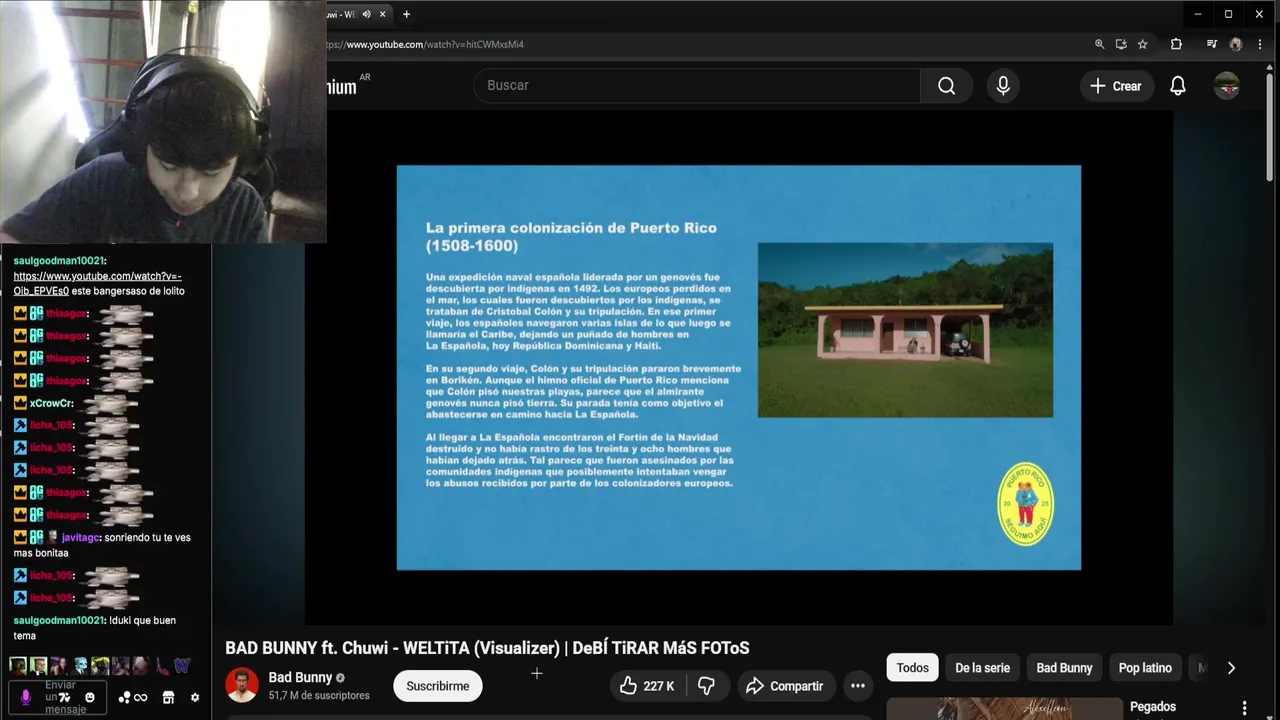The width and height of the screenshot is (1280, 720).
Task: Like the video with thumbs up
Action: [646, 686]
